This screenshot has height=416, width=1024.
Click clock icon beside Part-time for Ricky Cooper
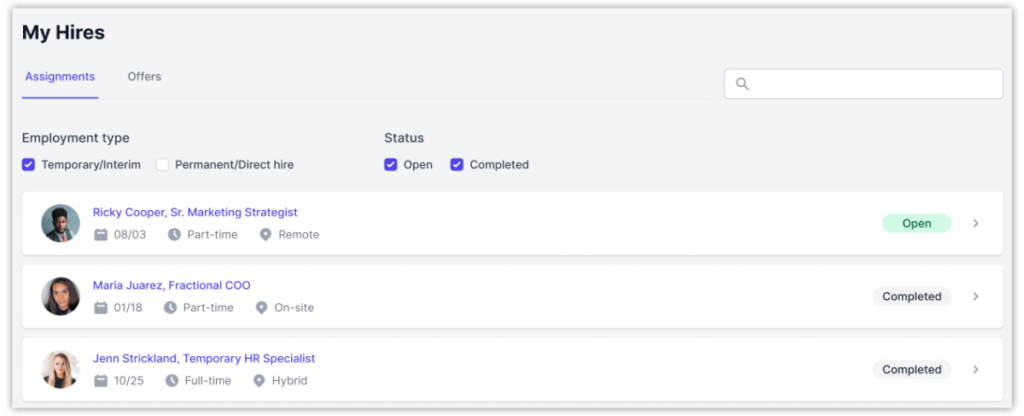[174, 235]
